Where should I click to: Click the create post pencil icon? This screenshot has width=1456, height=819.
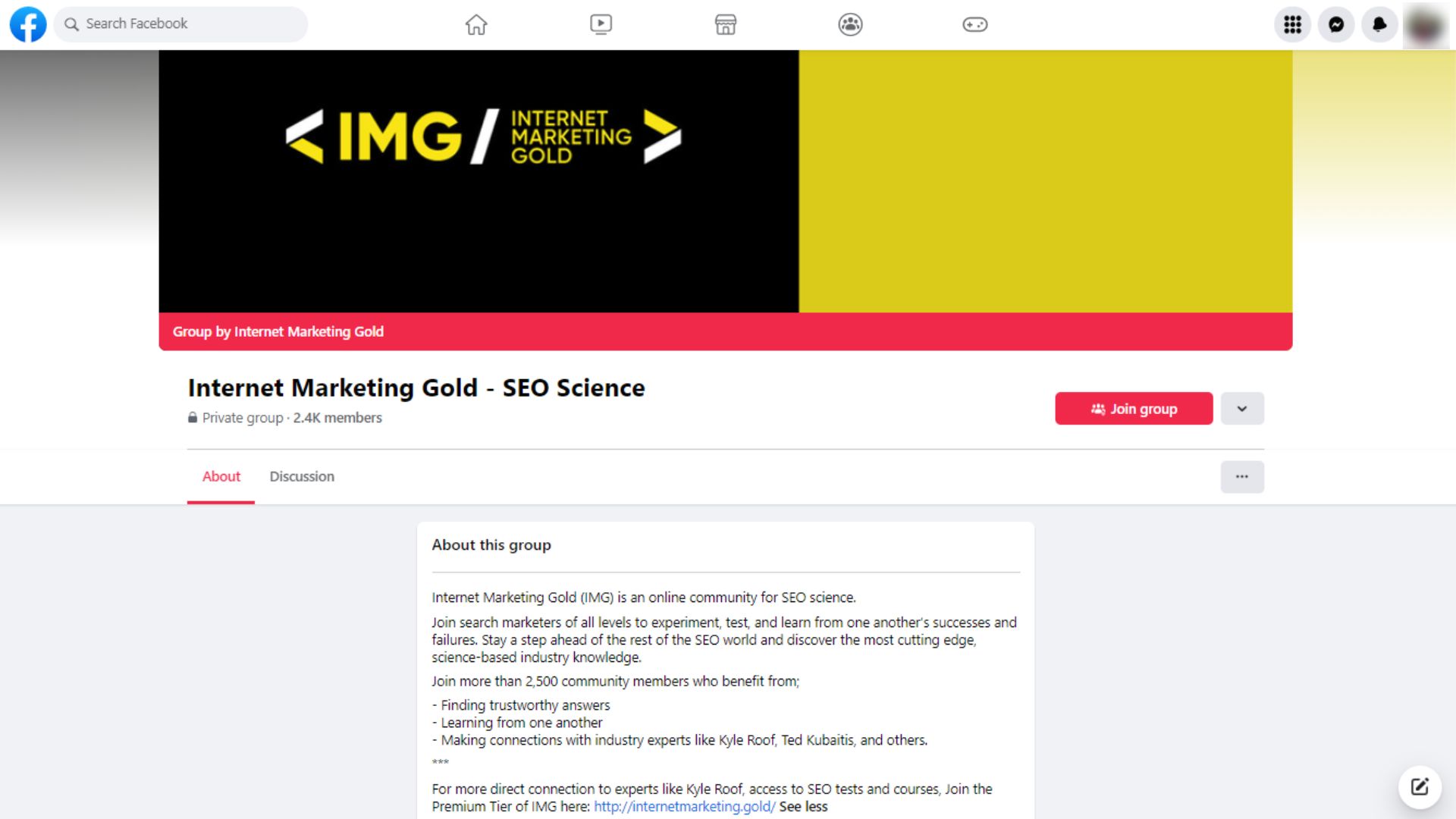point(1420,786)
